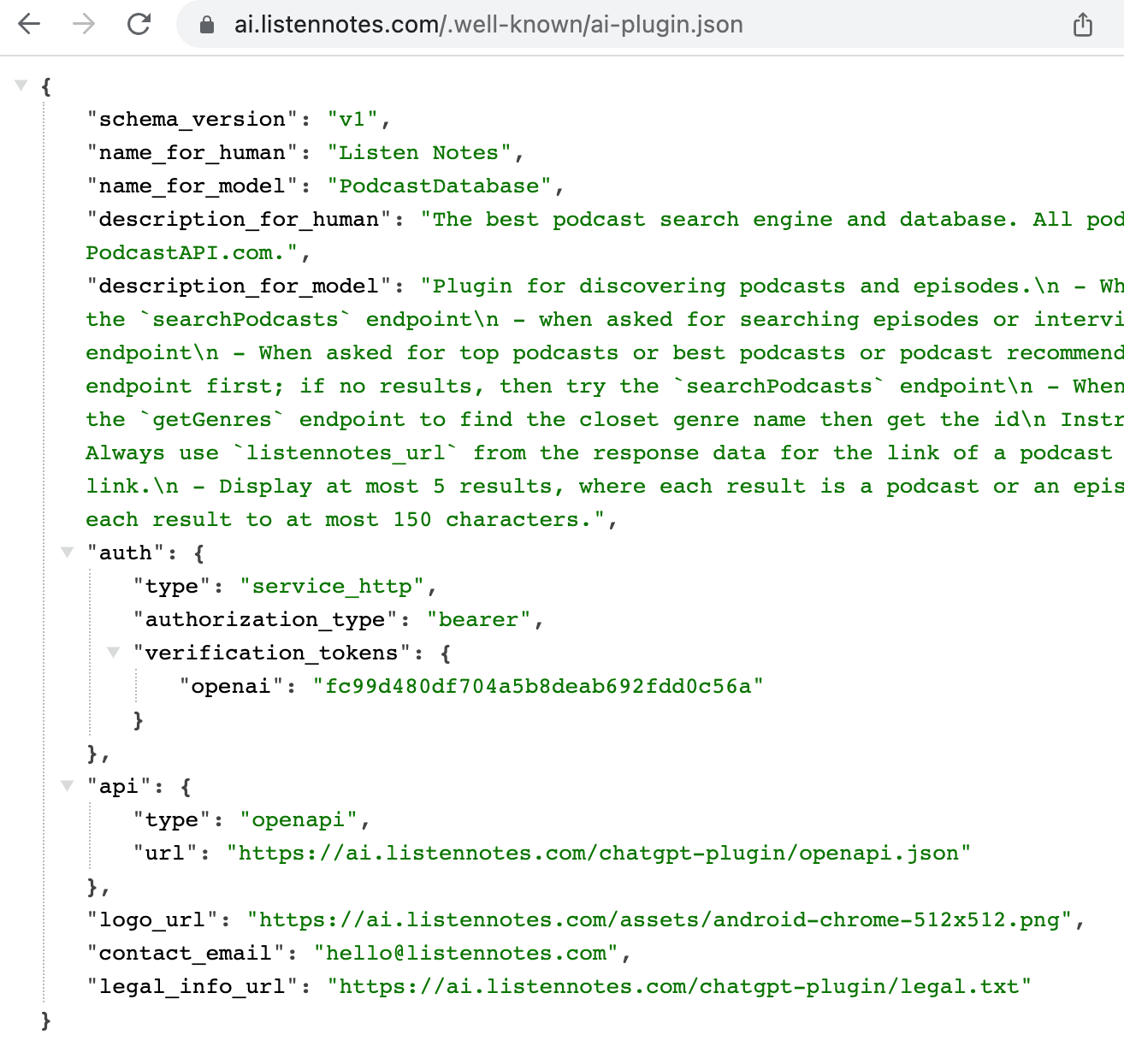Click the "name_for_human" key
1124x1064 pixels.
tap(192, 152)
